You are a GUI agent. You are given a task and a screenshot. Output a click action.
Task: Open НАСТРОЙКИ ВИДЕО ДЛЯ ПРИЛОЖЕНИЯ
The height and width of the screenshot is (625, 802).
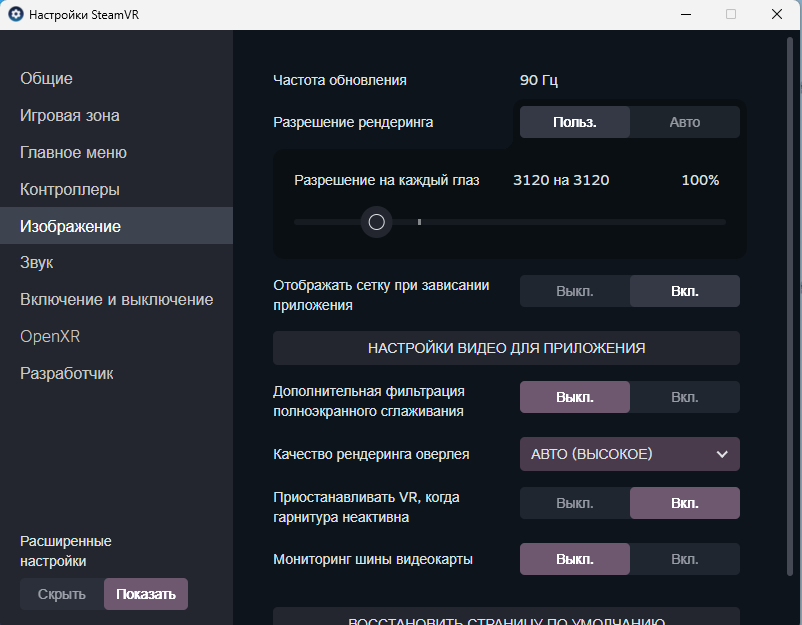coord(506,348)
